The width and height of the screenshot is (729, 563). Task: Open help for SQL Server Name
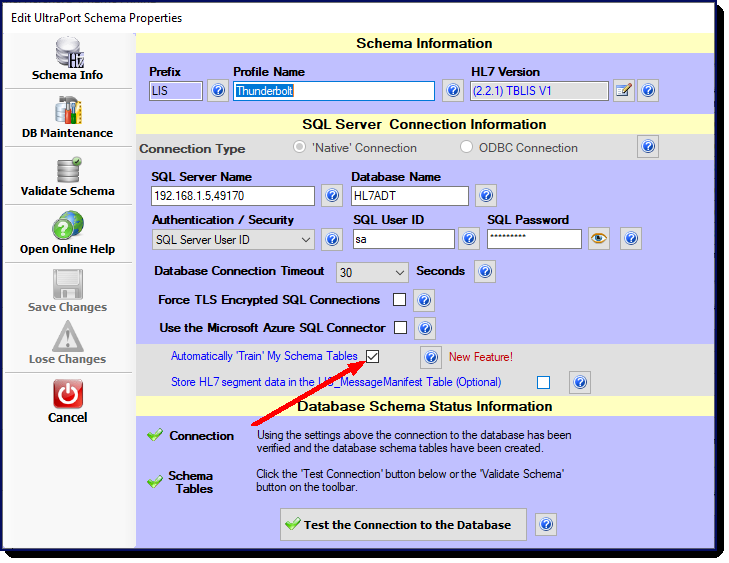coord(331,195)
